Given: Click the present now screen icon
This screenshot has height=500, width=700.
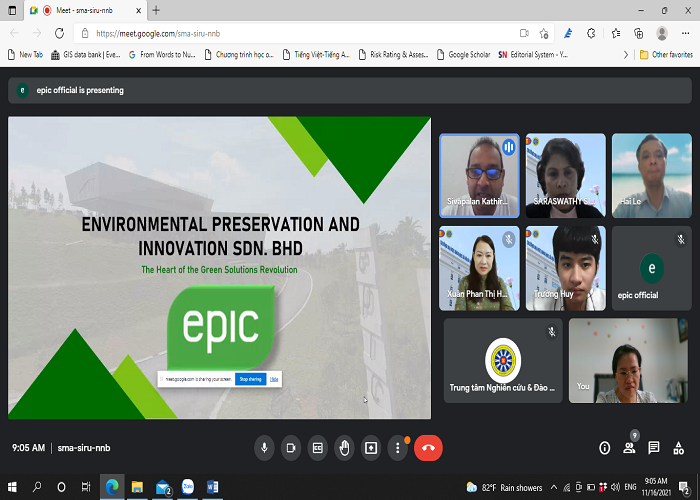Looking at the screenshot, I should (372, 448).
